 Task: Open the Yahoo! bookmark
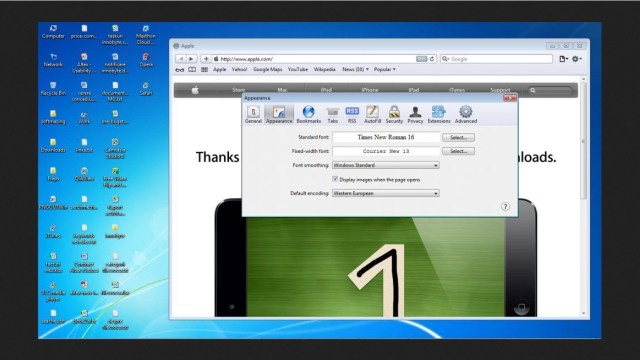[x=239, y=69]
